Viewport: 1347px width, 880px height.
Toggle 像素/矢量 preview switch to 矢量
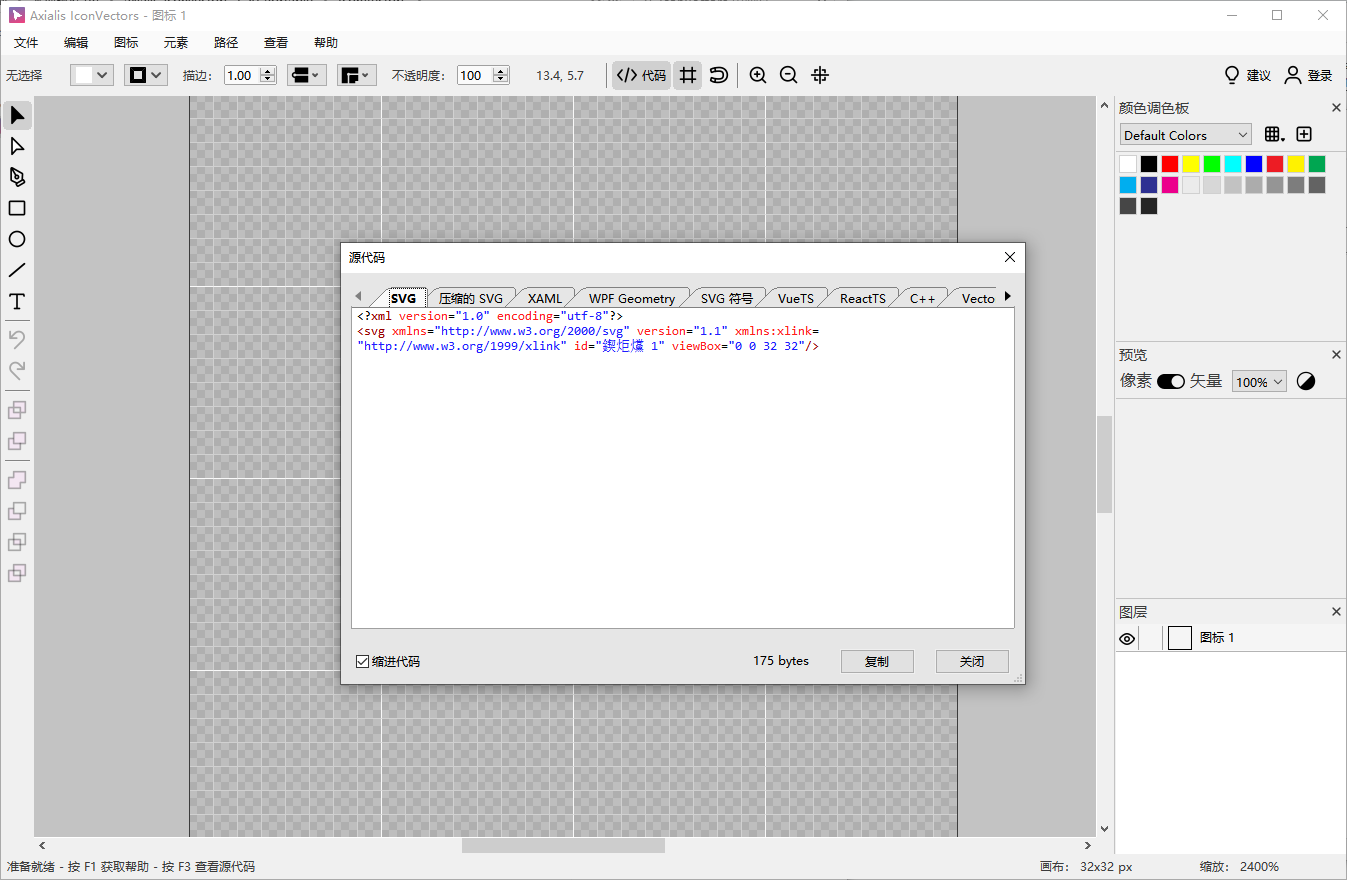[x=1168, y=381]
